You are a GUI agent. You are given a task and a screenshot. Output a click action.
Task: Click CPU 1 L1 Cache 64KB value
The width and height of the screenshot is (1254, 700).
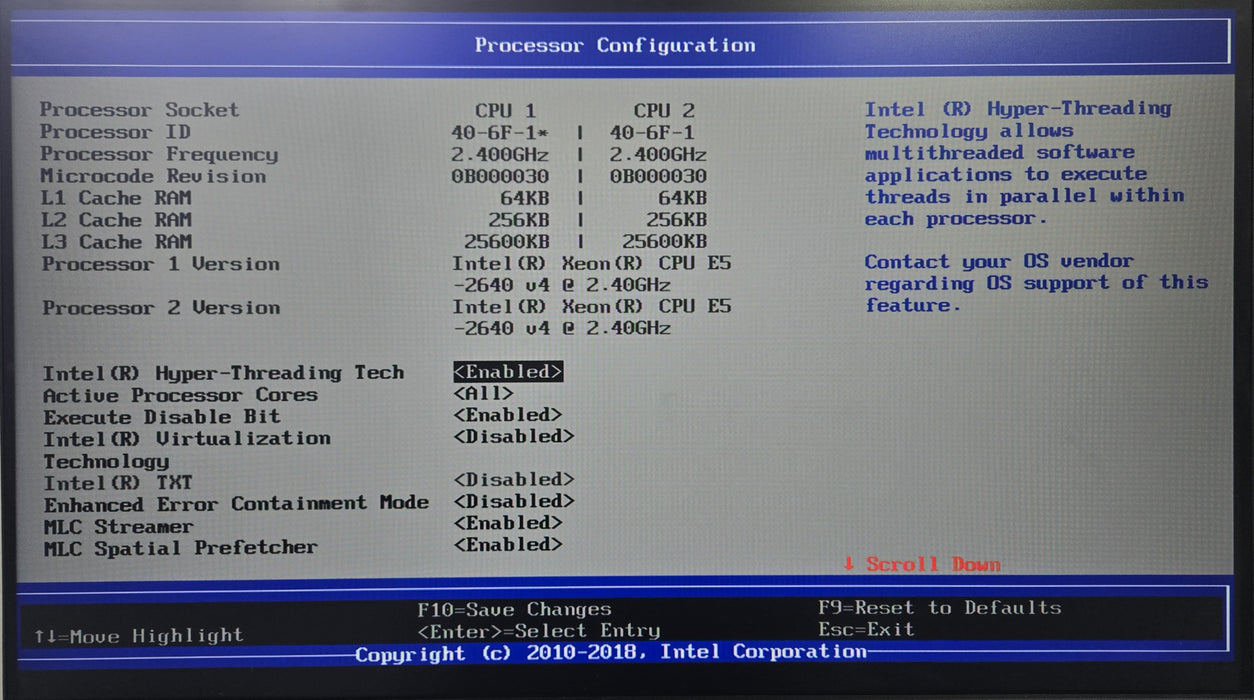(x=524, y=198)
